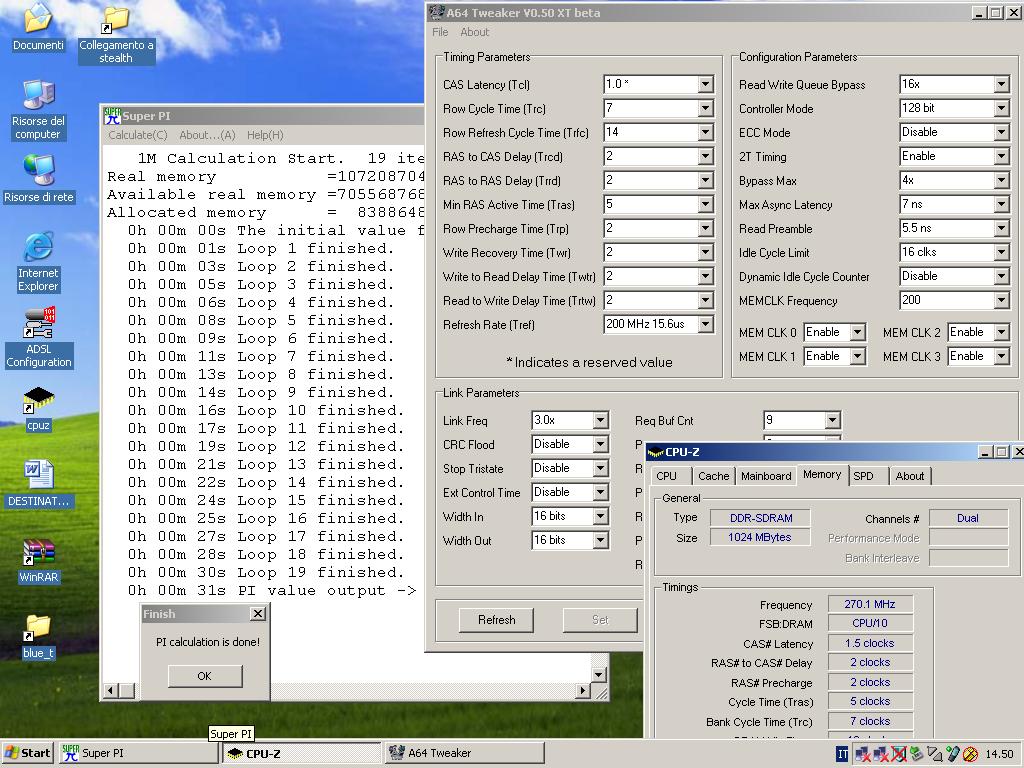The height and width of the screenshot is (768, 1024).
Task: Select the Risorse del computer icon
Action: click(x=38, y=110)
